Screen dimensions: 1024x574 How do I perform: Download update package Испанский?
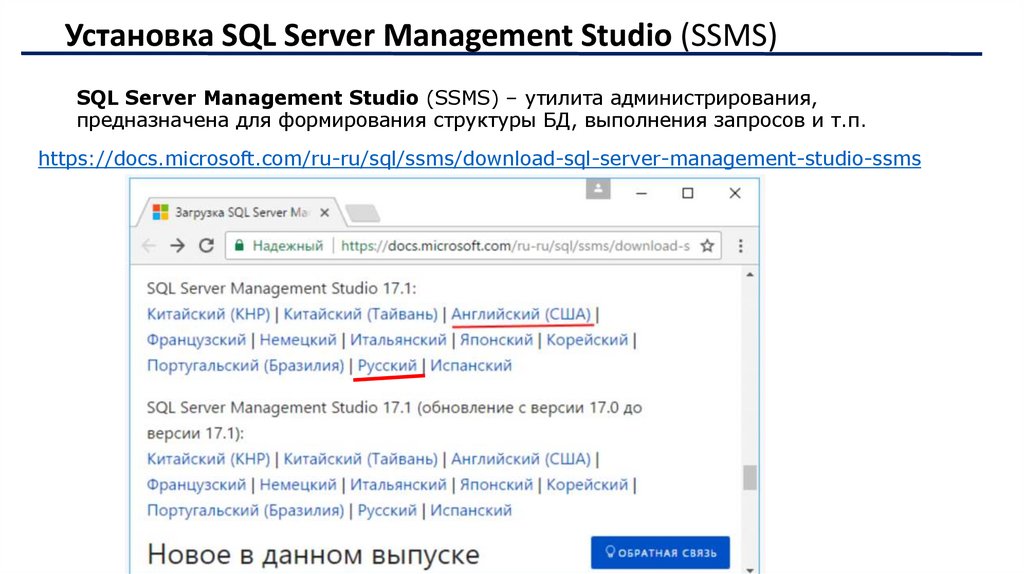pyautogui.click(x=471, y=511)
